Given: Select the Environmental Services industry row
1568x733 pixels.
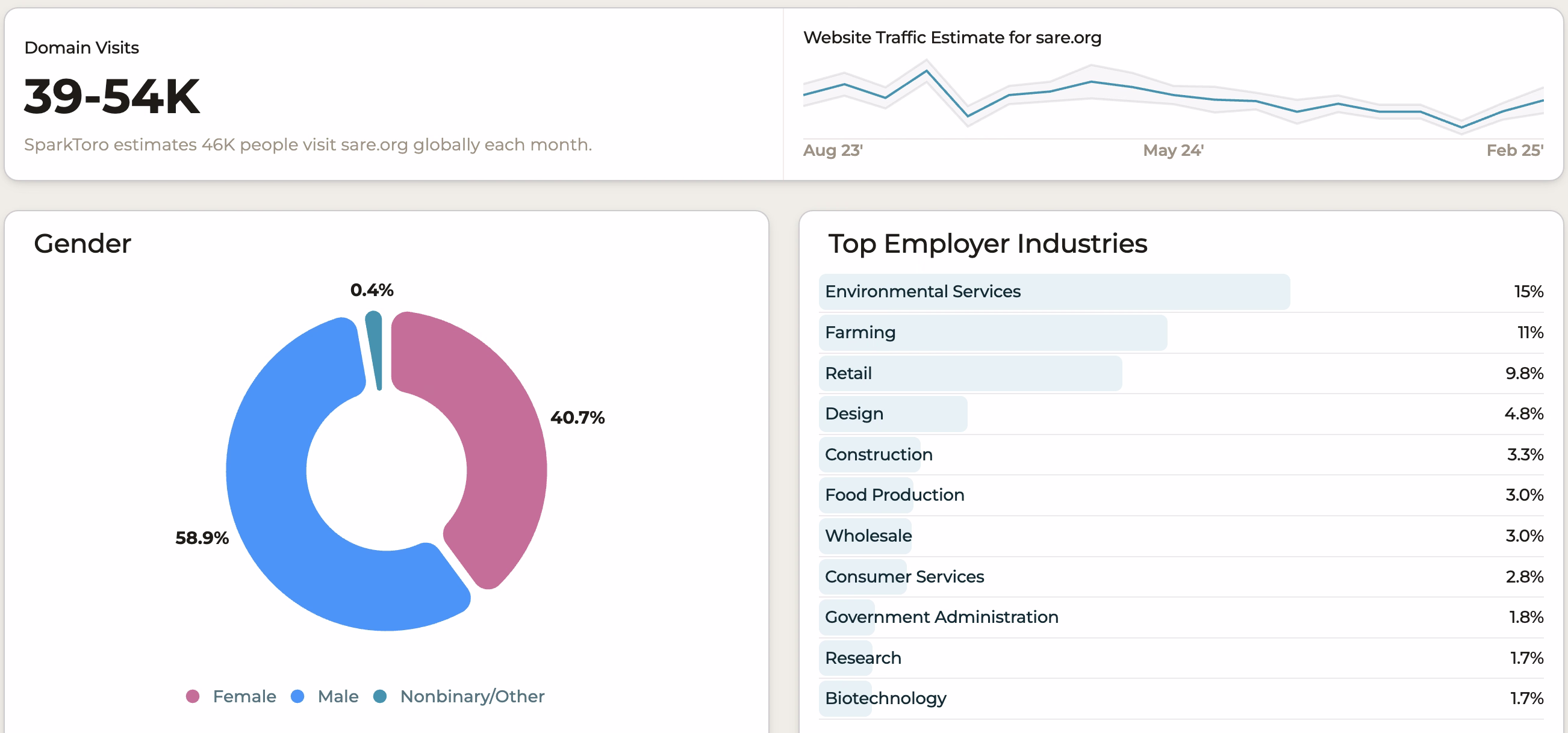Looking at the screenshot, I should [x=922, y=292].
